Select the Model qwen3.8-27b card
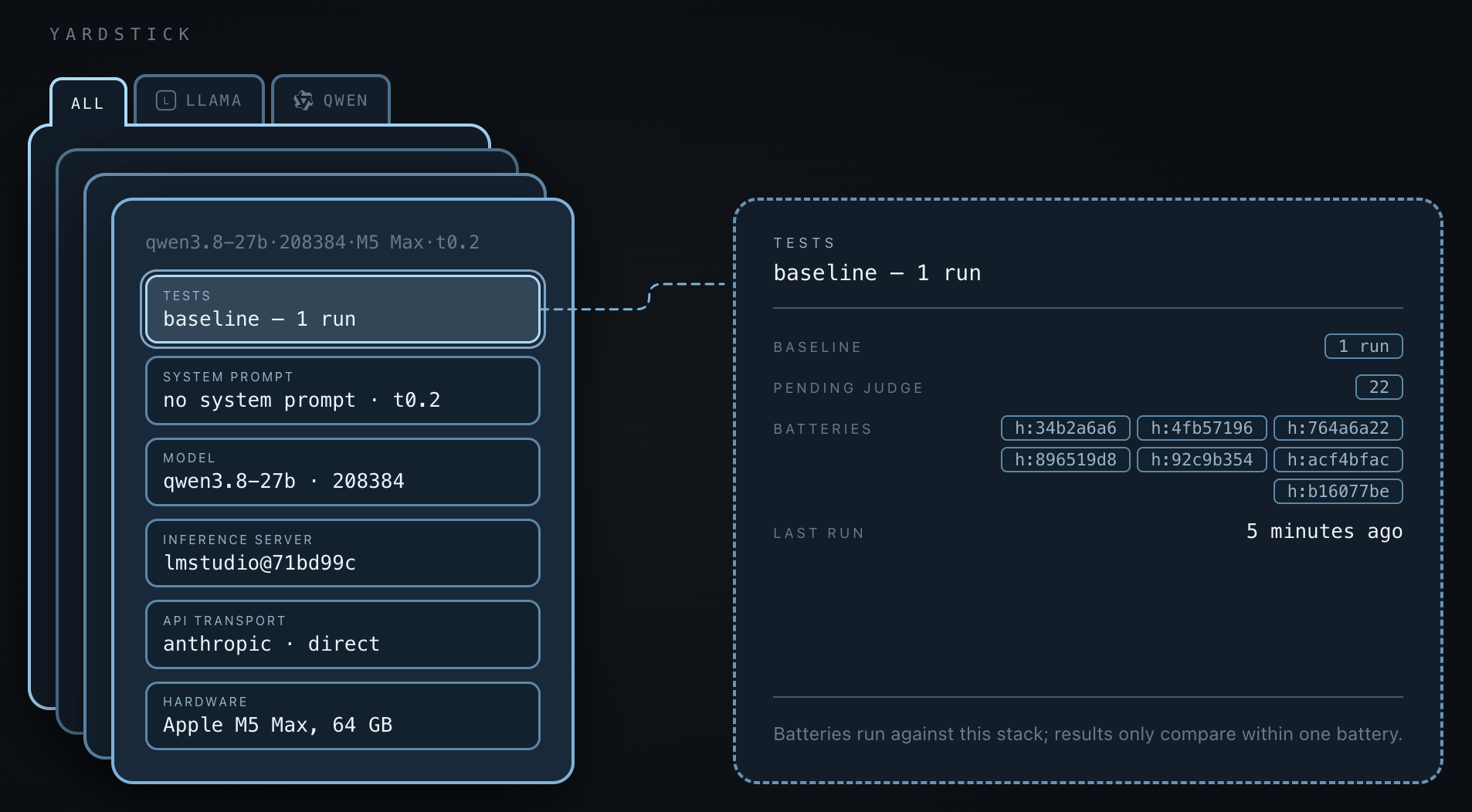 pos(343,472)
